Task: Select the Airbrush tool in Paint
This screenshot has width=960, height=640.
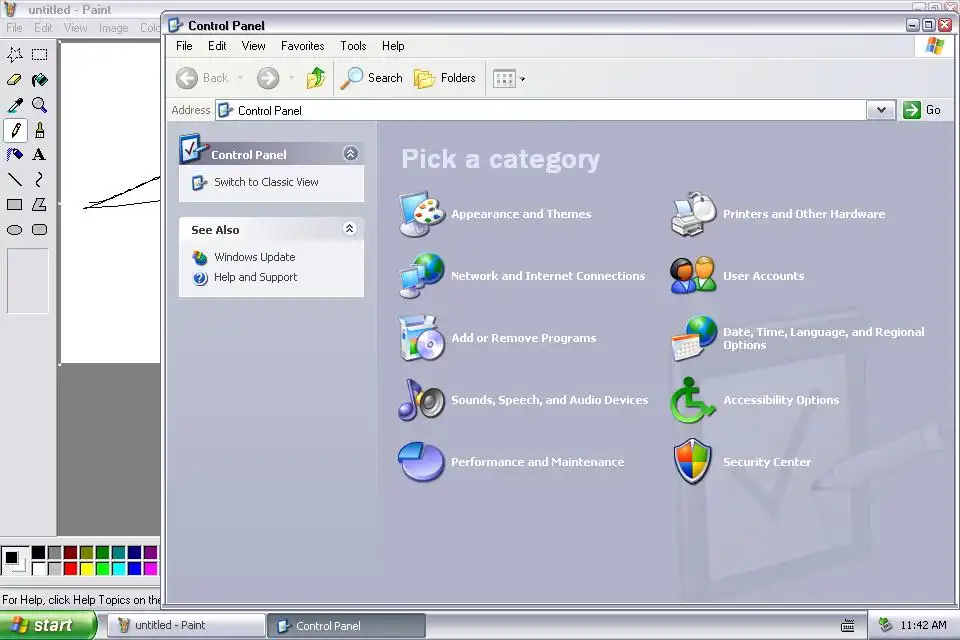Action: [15, 154]
